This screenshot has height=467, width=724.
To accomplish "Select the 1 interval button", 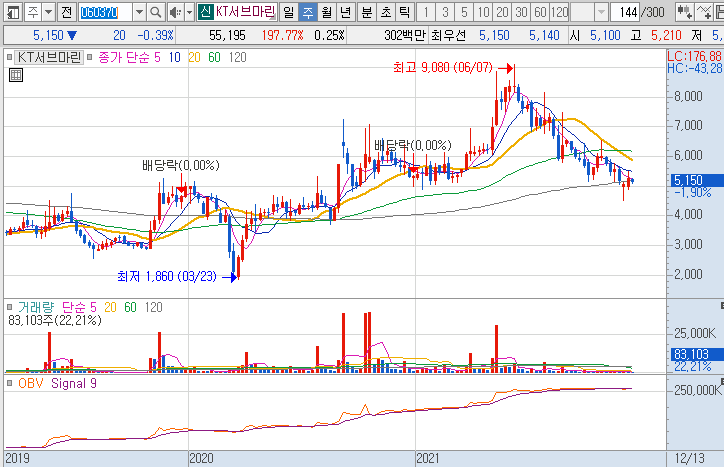I will click(426, 12).
